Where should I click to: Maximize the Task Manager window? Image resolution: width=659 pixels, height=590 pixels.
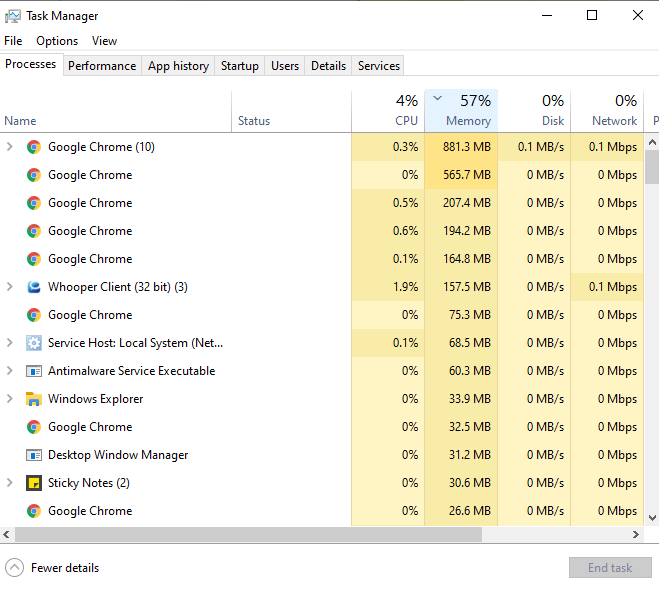(x=592, y=16)
